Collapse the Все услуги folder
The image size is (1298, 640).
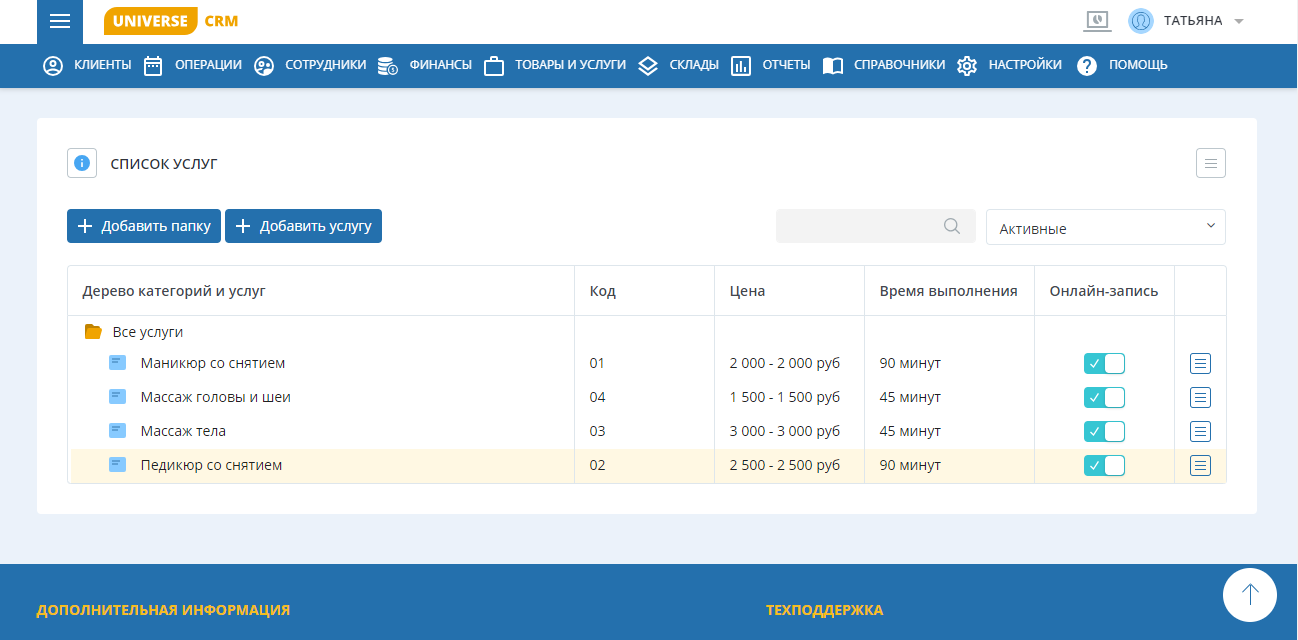94,332
